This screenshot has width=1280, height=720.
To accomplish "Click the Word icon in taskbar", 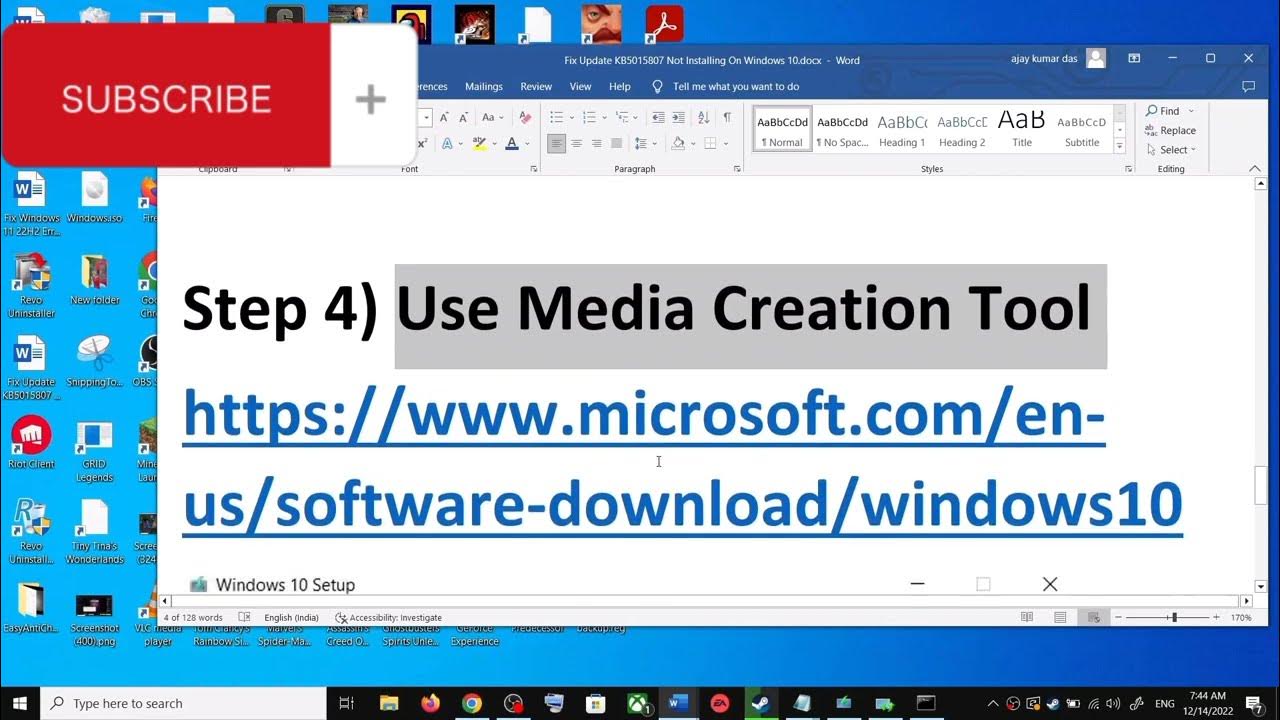I will coord(679,703).
